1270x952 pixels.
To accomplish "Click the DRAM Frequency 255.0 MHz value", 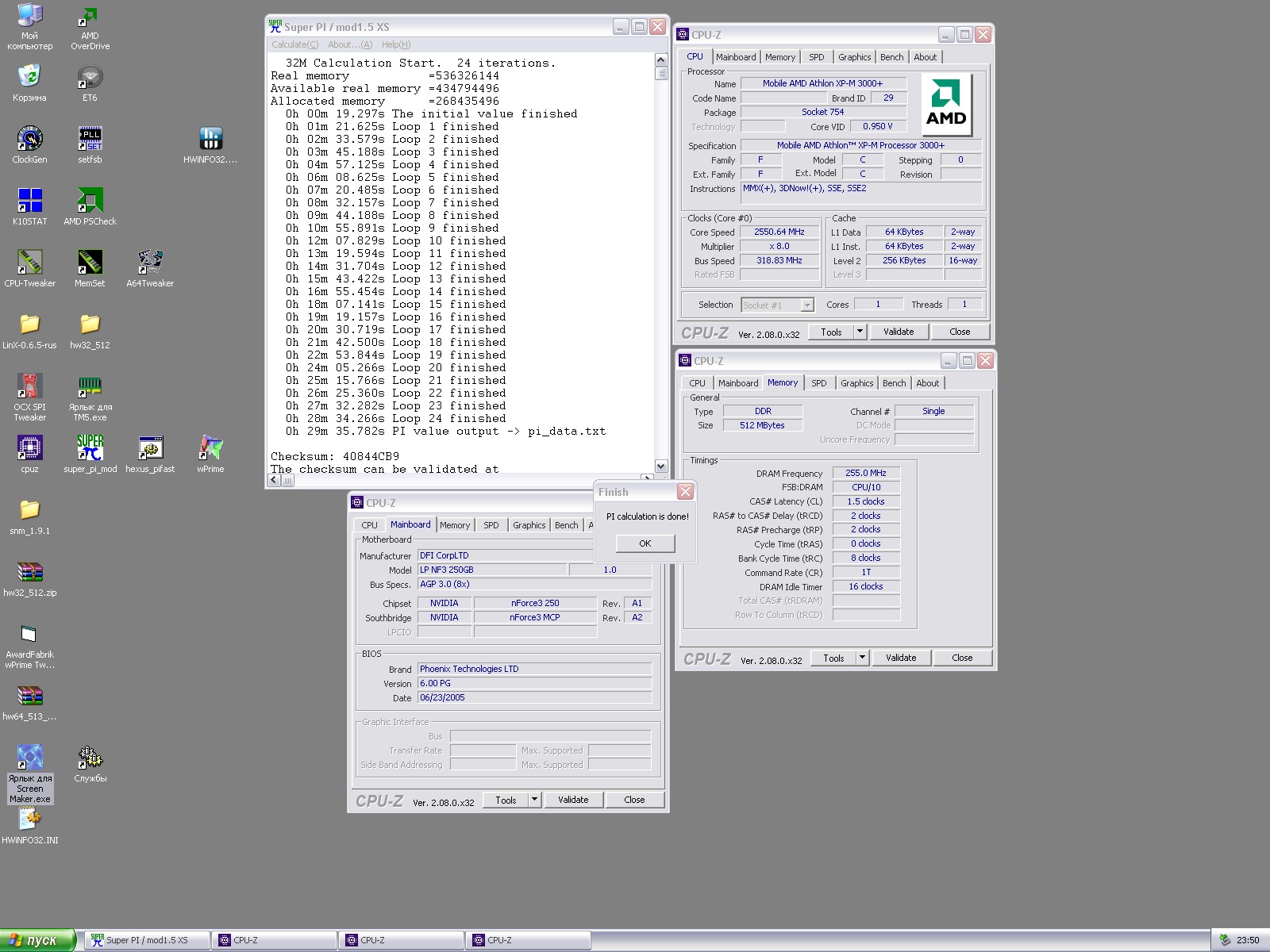I will (866, 473).
